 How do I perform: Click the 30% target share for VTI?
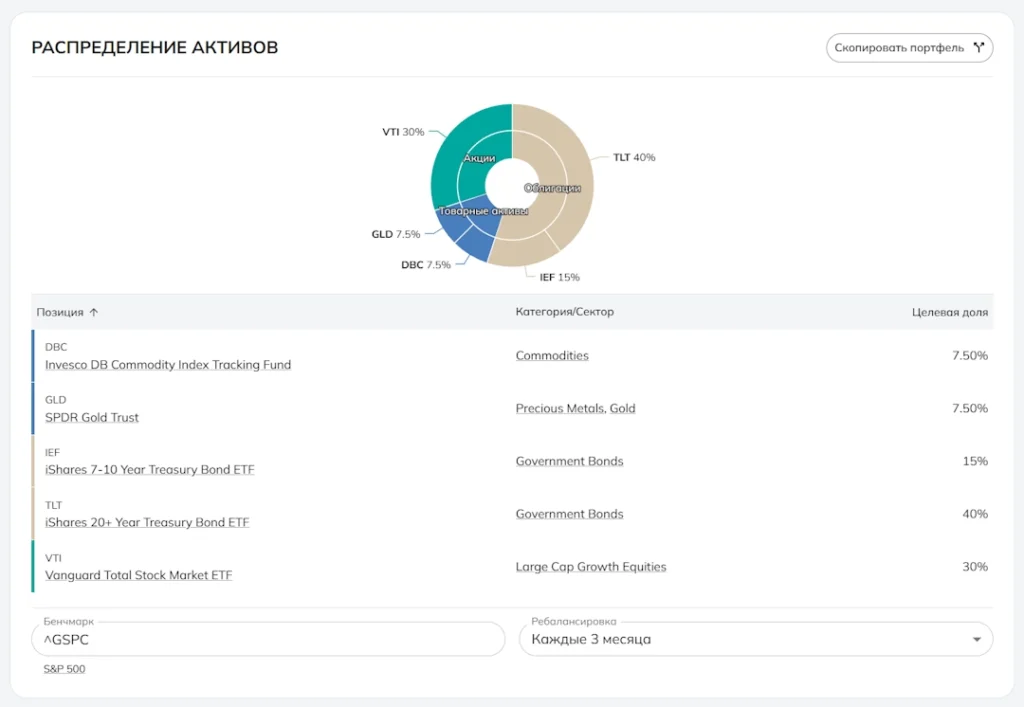pyautogui.click(x=975, y=567)
